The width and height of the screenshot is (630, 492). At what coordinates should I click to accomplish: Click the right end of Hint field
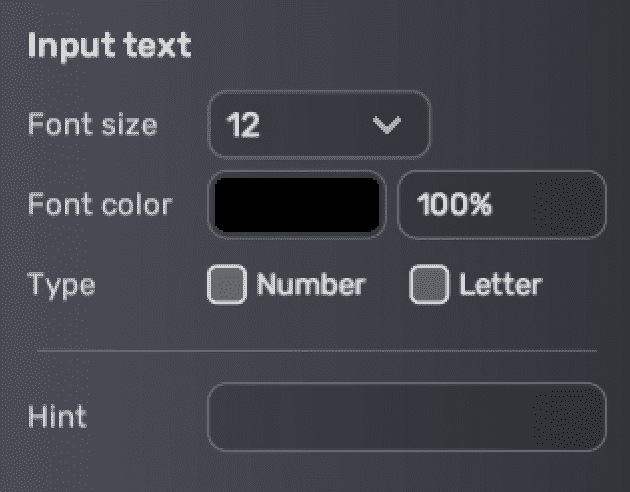pos(588,416)
